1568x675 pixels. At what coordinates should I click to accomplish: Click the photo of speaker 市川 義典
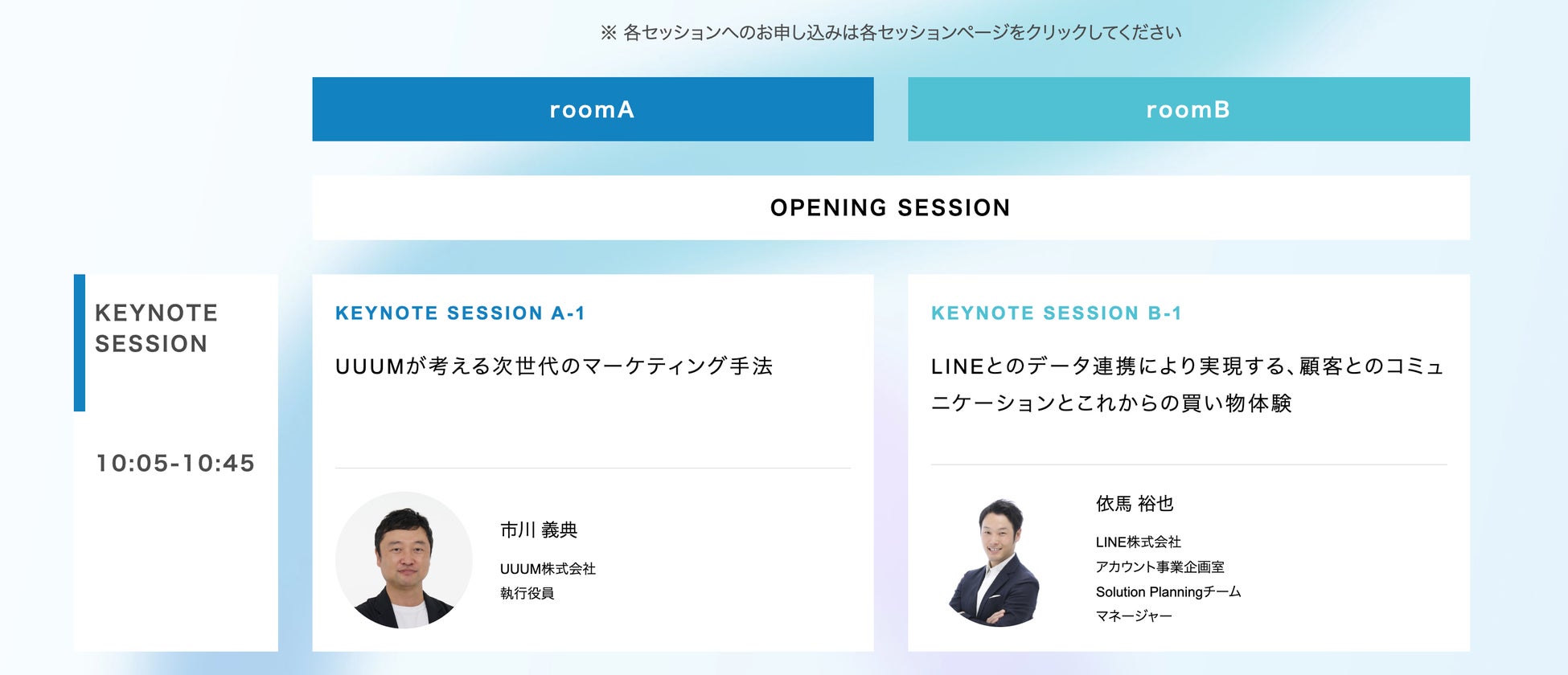(404, 560)
